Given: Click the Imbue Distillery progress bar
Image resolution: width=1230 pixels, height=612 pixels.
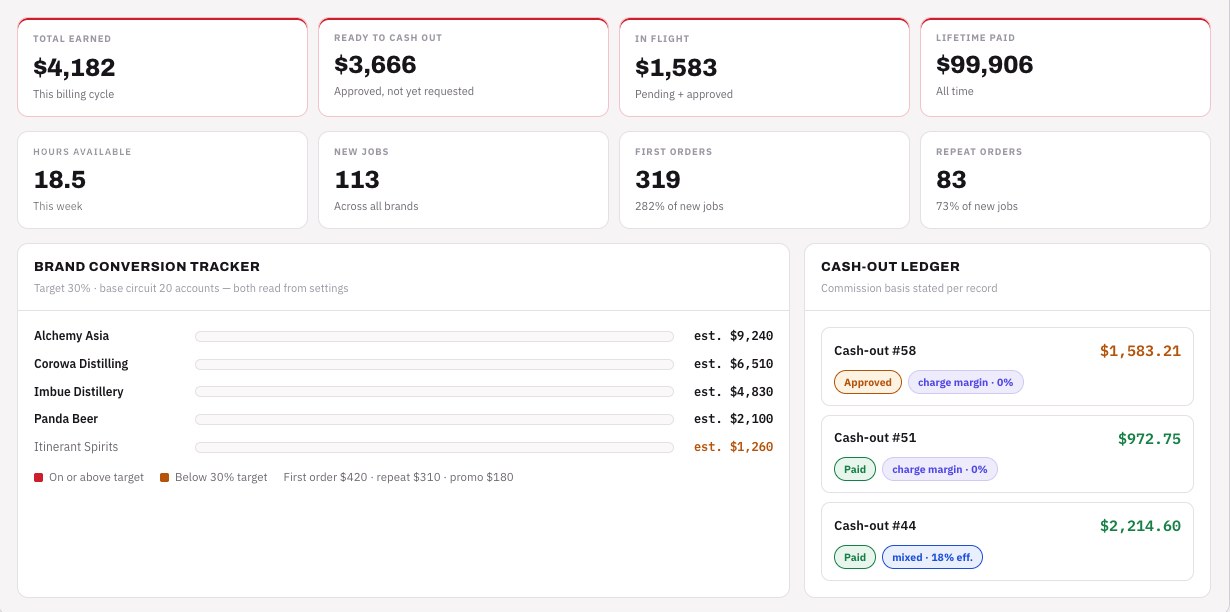Looking at the screenshot, I should coord(434,392).
